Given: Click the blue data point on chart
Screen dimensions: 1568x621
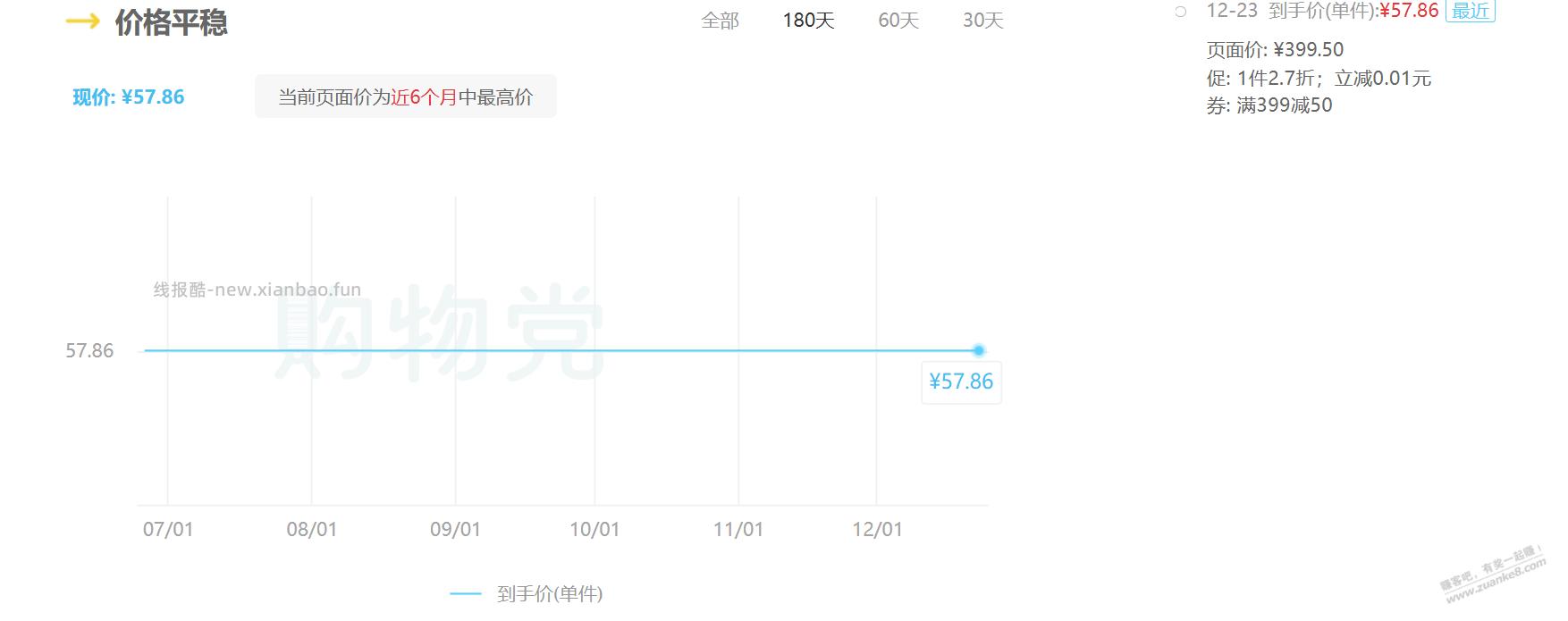Looking at the screenshot, I should pos(979,350).
